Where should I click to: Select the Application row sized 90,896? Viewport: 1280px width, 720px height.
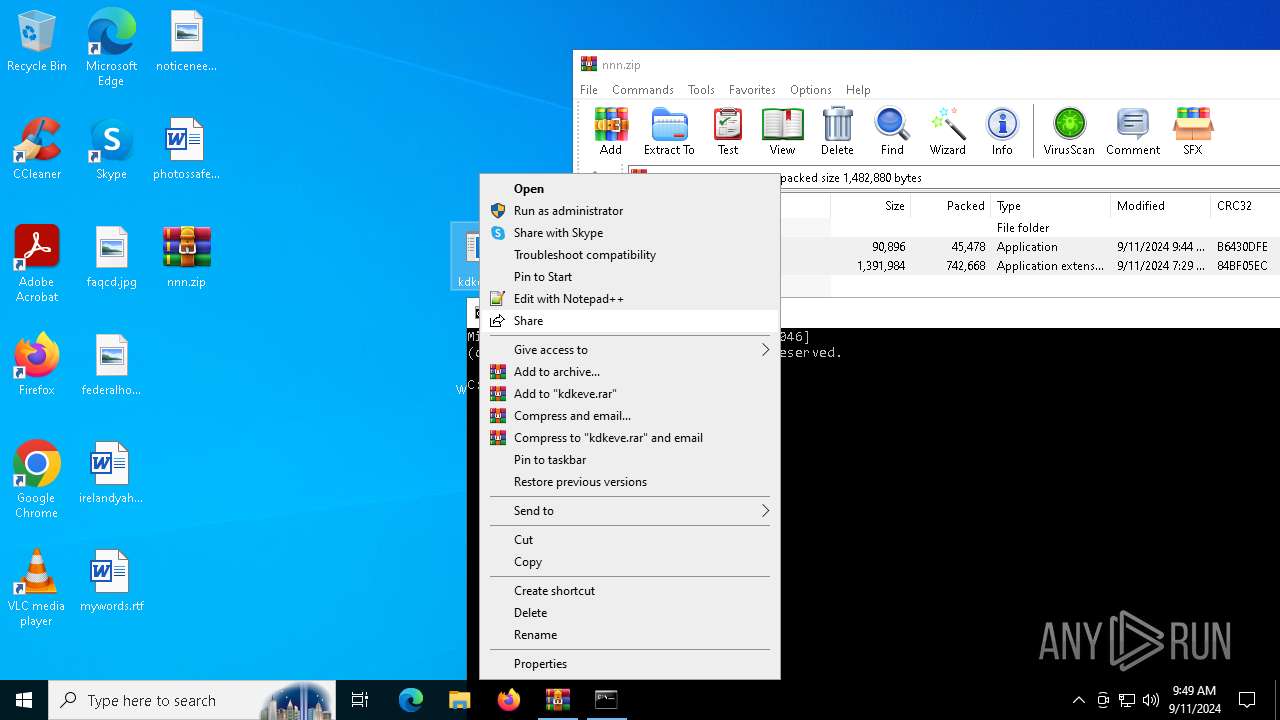point(1030,247)
